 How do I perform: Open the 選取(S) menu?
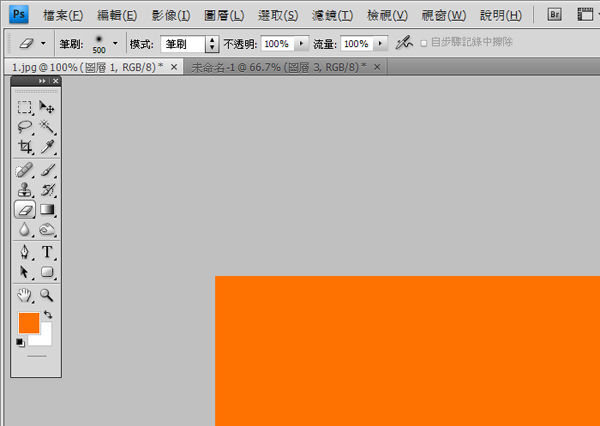click(x=278, y=16)
